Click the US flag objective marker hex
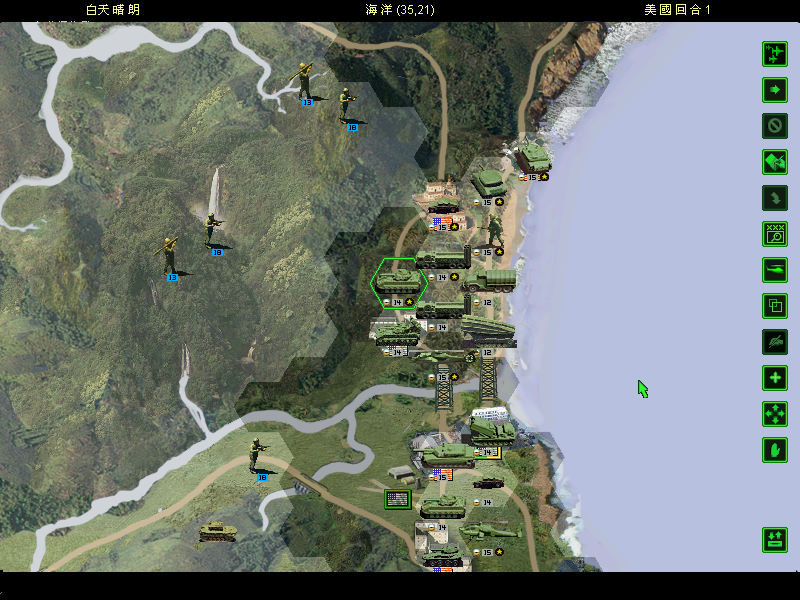The height and width of the screenshot is (600, 800). point(398,498)
